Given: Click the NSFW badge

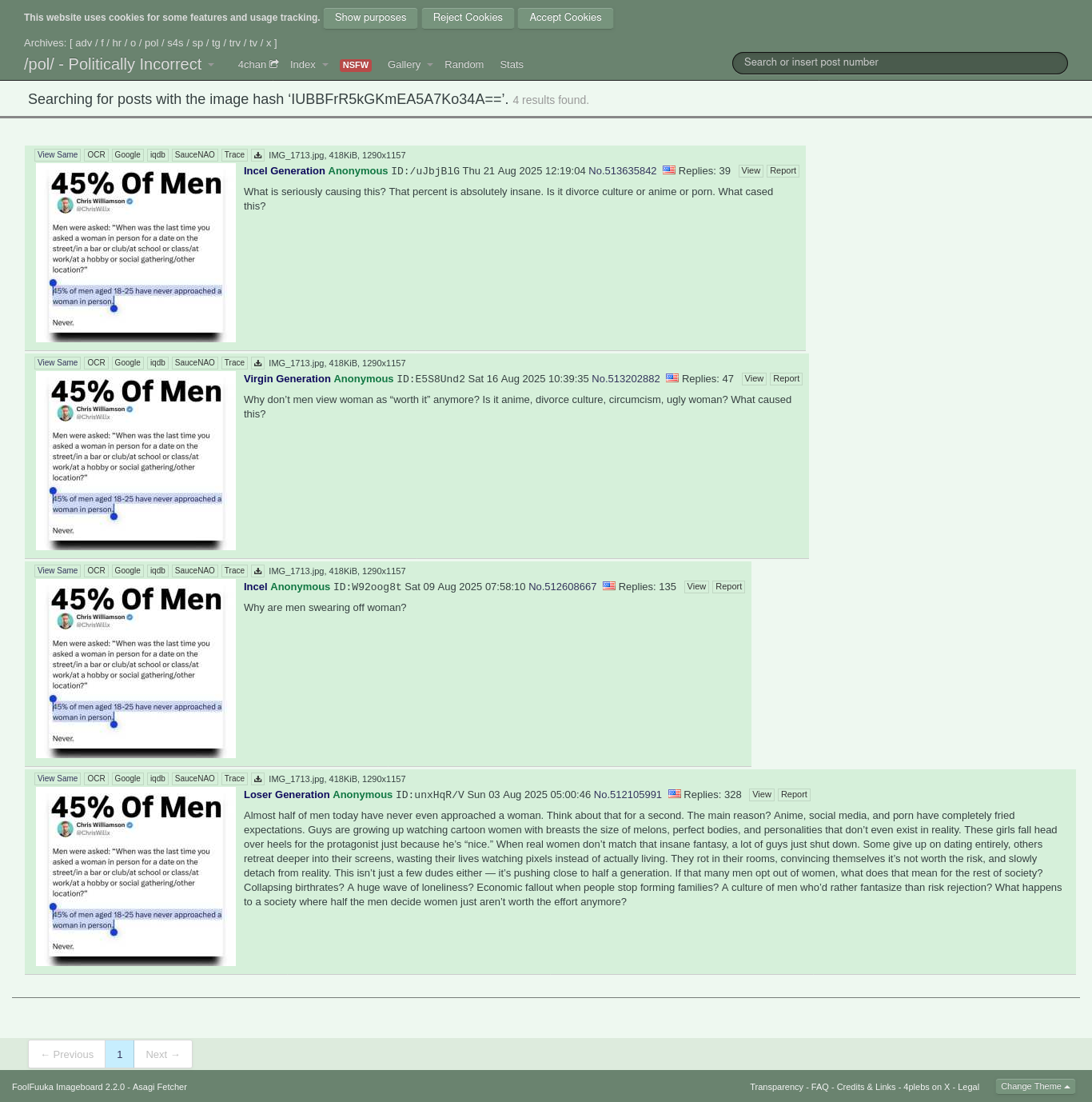Looking at the screenshot, I should [x=356, y=66].
